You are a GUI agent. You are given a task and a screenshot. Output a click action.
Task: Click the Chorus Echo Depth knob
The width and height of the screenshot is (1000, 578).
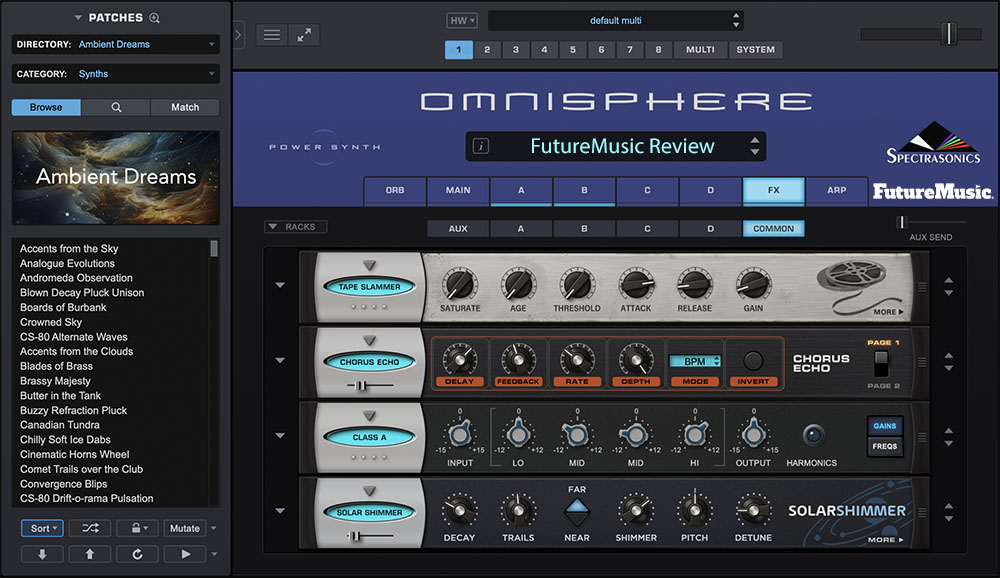click(x=635, y=359)
